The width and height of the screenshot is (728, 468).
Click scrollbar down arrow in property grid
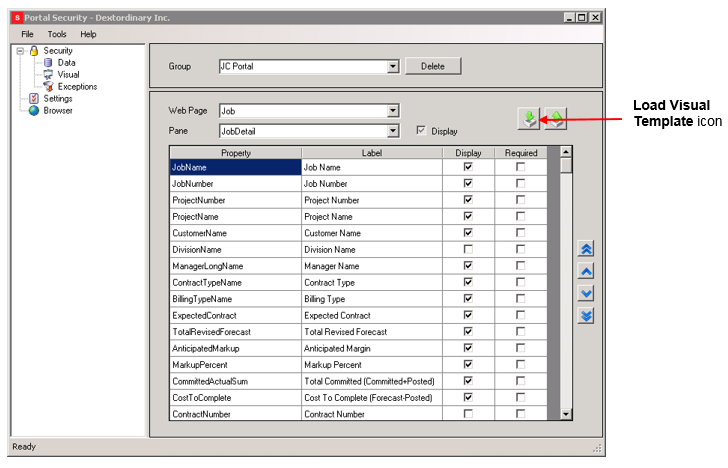pyautogui.click(x=566, y=413)
